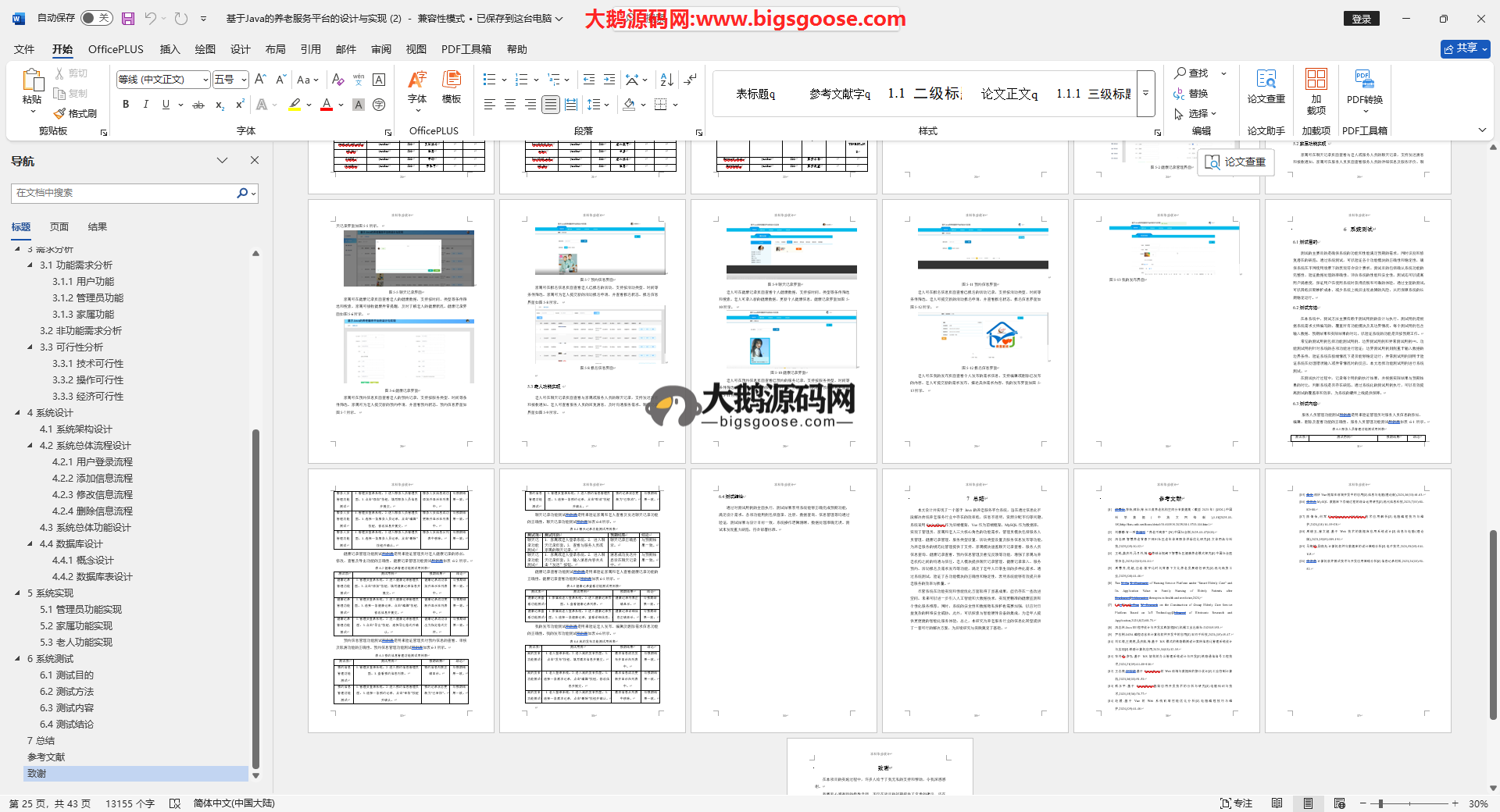Open the font size dropdown
This screenshot has width=1500, height=812.
click(x=244, y=80)
